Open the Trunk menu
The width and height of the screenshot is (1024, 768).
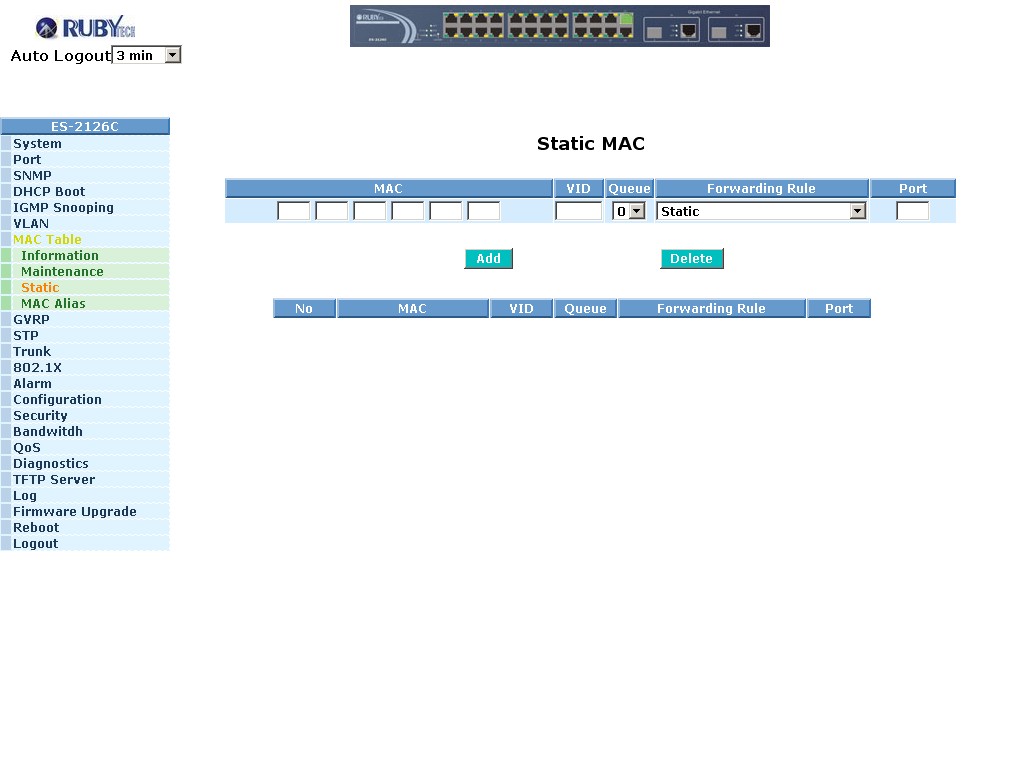[86, 352]
